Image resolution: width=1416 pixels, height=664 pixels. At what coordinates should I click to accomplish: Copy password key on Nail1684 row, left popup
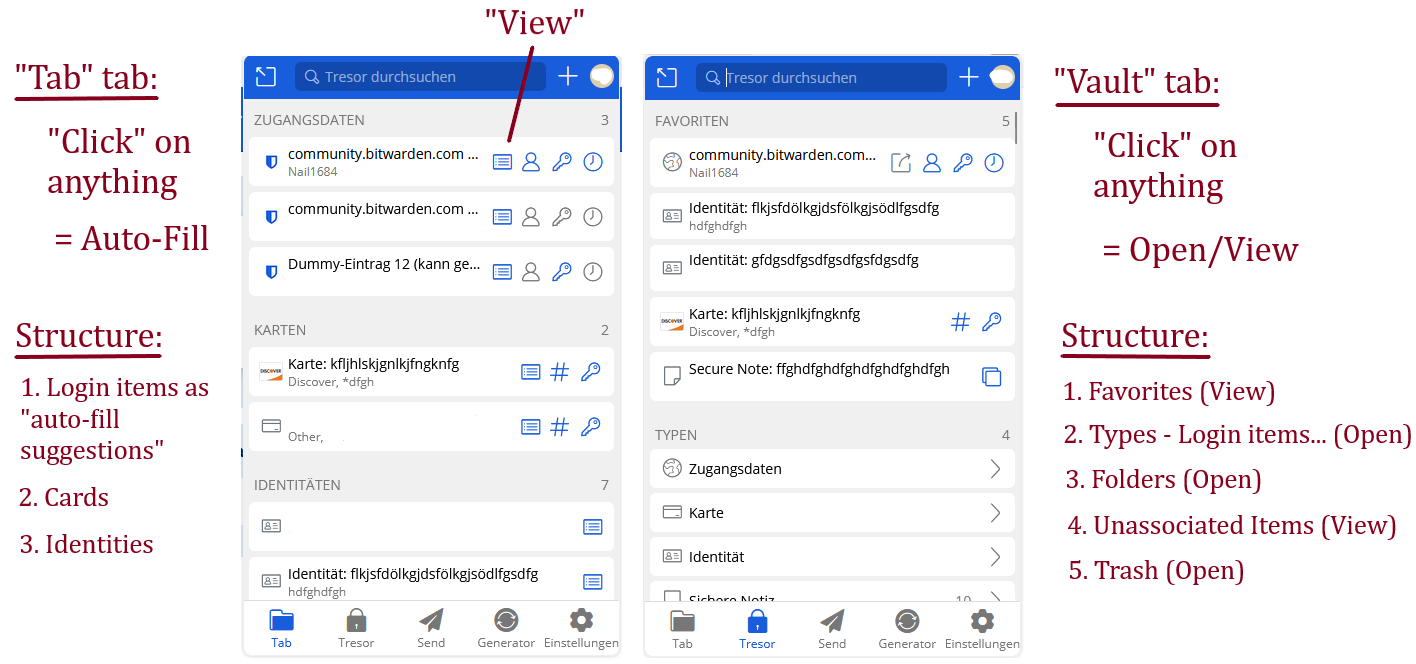point(562,162)
